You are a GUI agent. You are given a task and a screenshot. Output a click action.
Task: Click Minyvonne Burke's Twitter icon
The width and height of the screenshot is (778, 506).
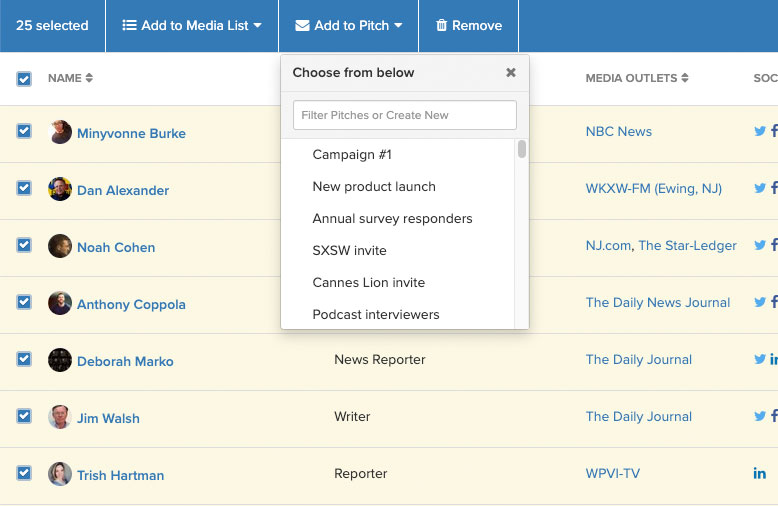(x=760, y=131)
